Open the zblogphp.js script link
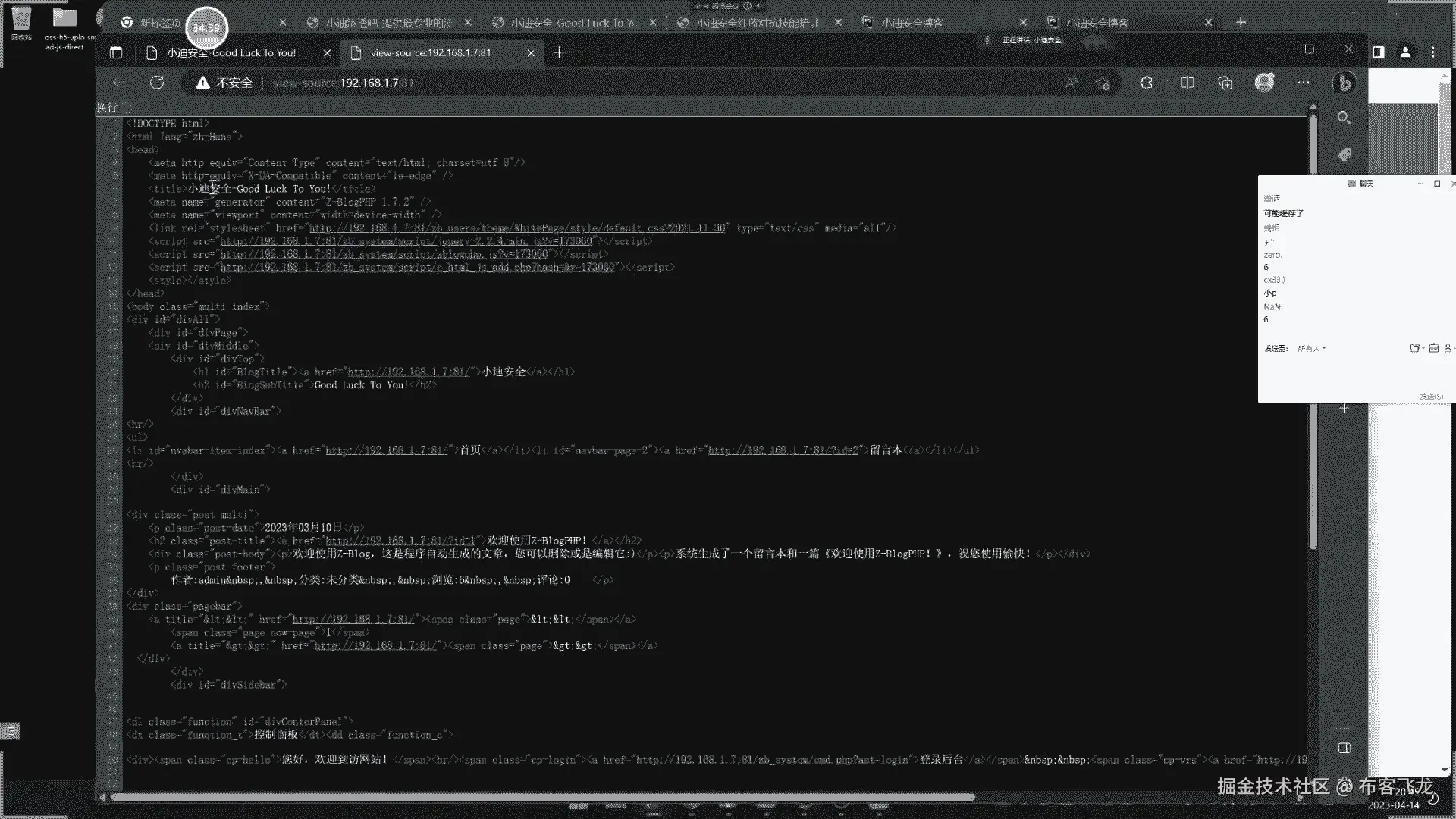 pyautogui.click(x=384, y=255)
